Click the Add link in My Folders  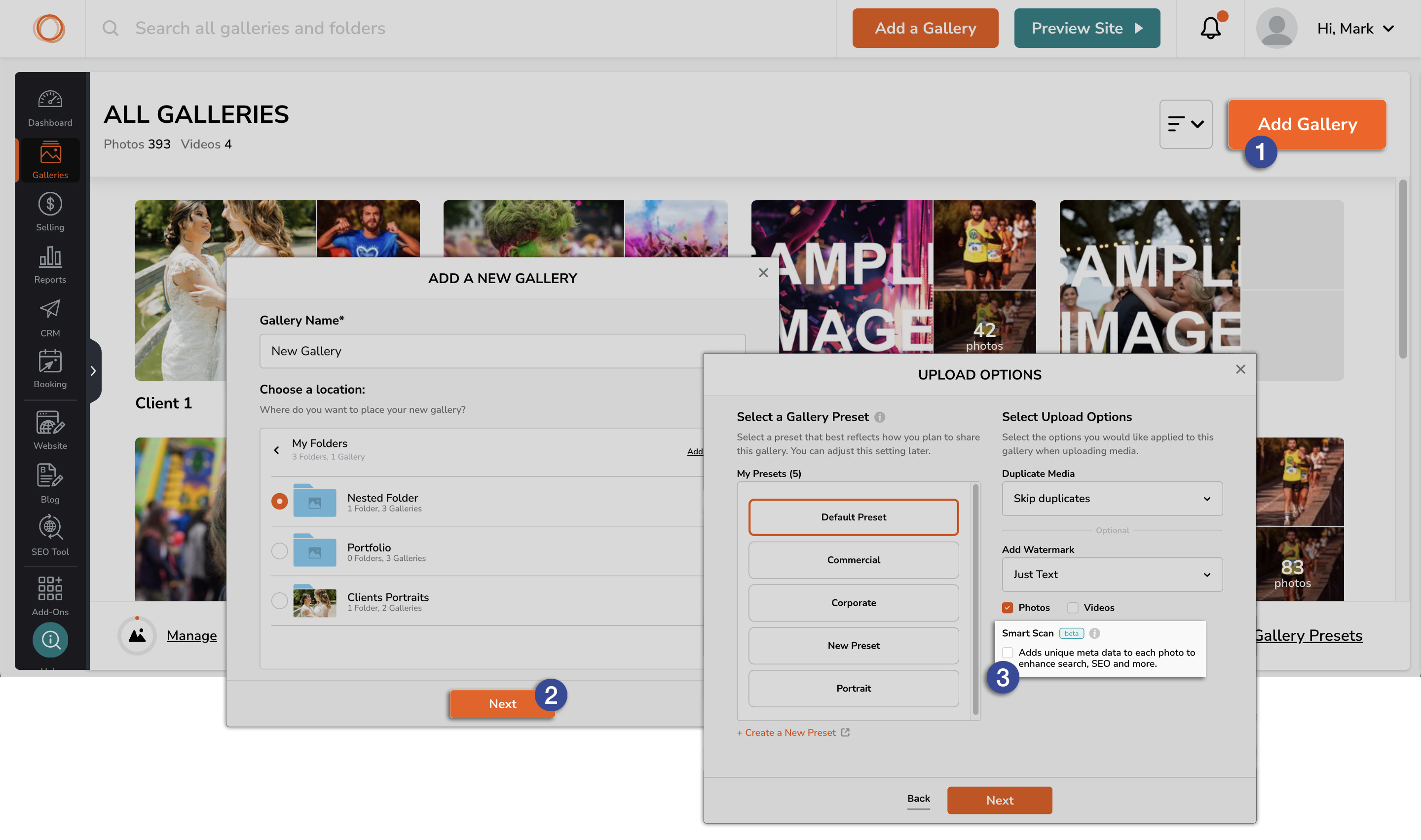695,451
